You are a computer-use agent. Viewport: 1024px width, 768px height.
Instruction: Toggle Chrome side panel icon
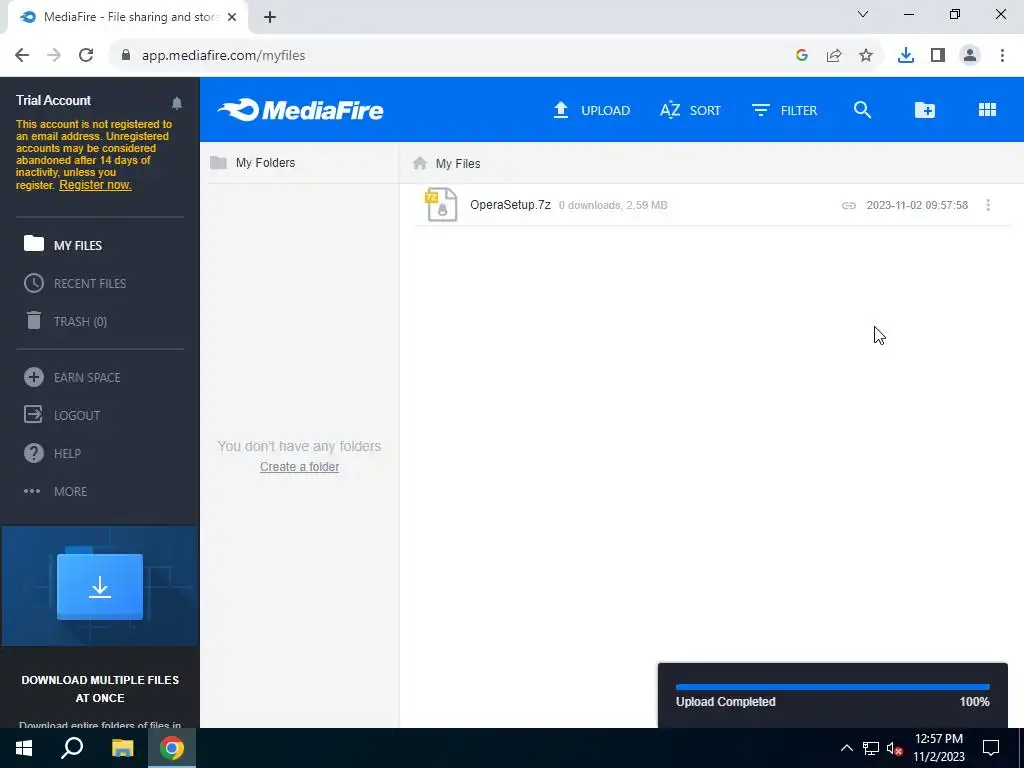(x=938, y=56)
